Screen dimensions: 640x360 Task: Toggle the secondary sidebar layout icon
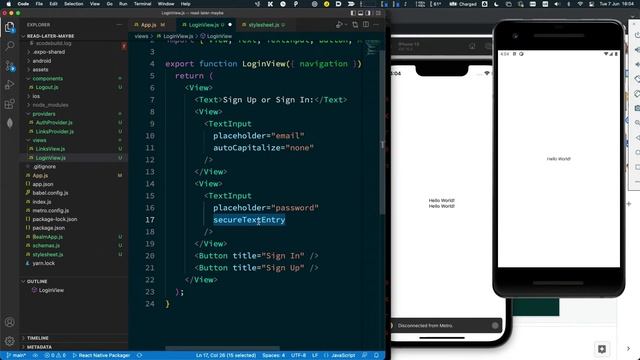coord(368,13)
